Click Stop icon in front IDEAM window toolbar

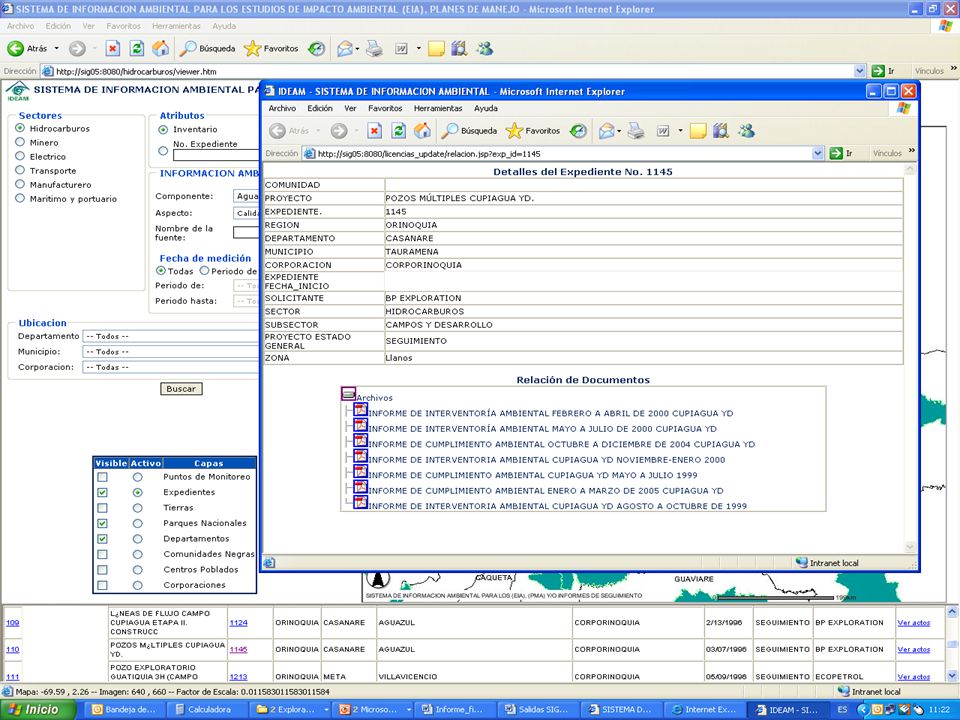click(x=375, y=130)
